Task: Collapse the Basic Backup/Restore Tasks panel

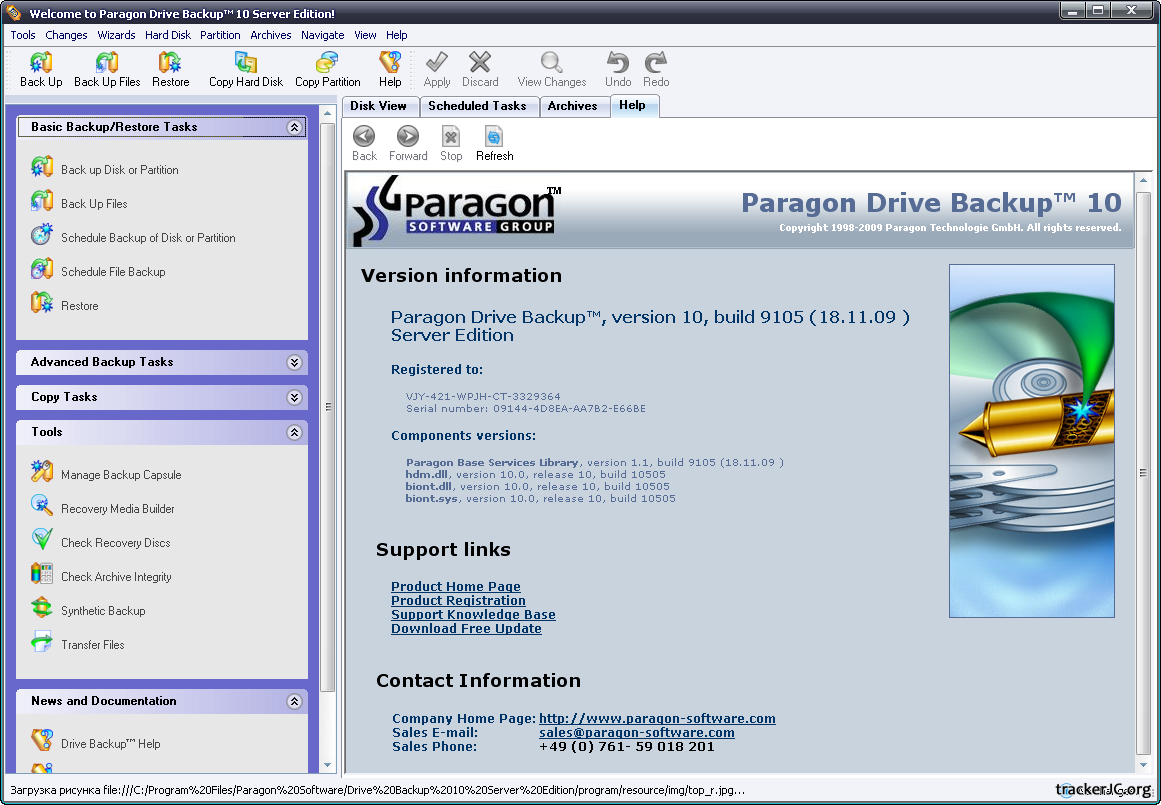Action: [294, 127]
